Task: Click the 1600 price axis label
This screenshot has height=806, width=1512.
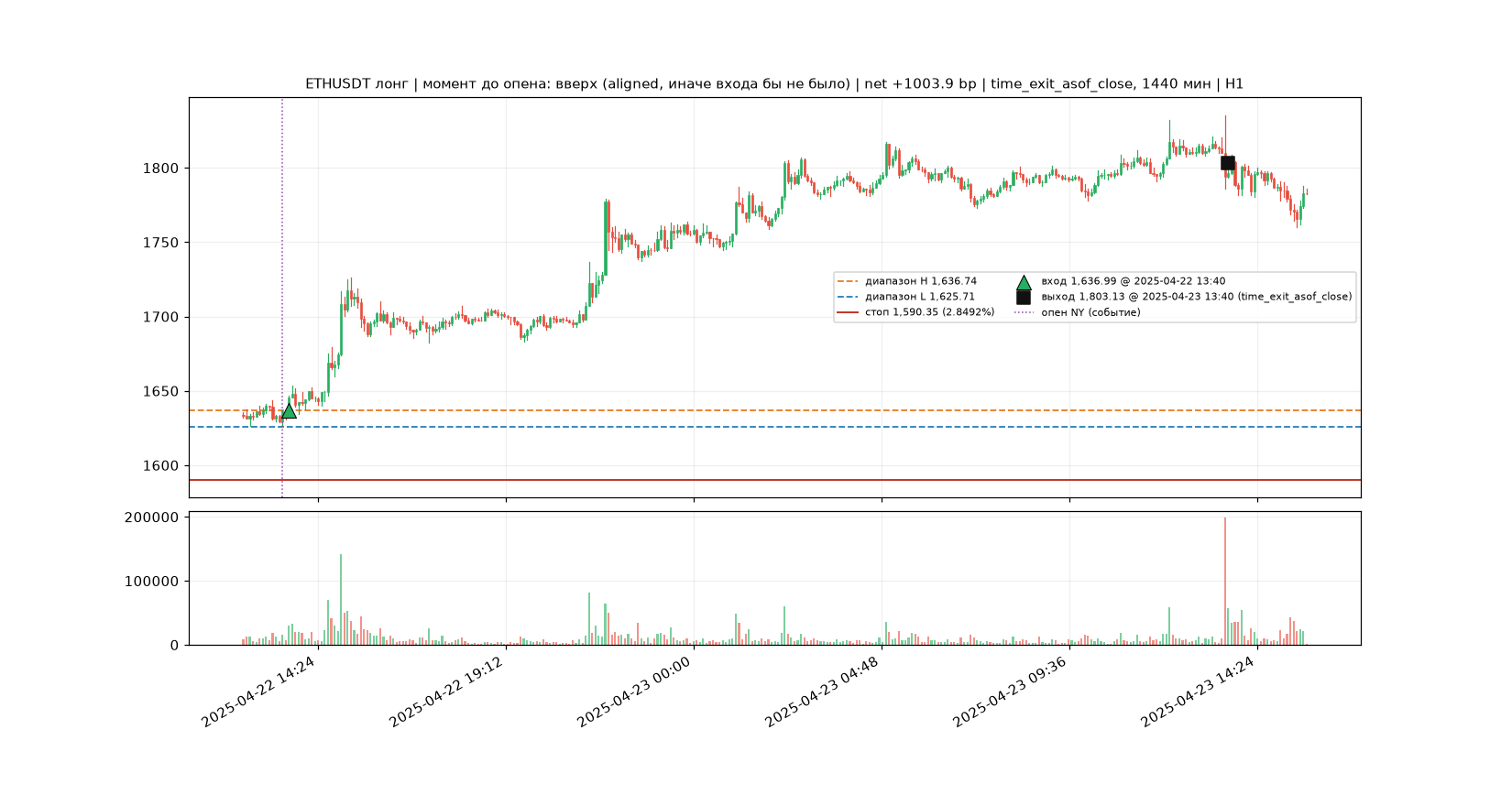Action: pos(161,466)
